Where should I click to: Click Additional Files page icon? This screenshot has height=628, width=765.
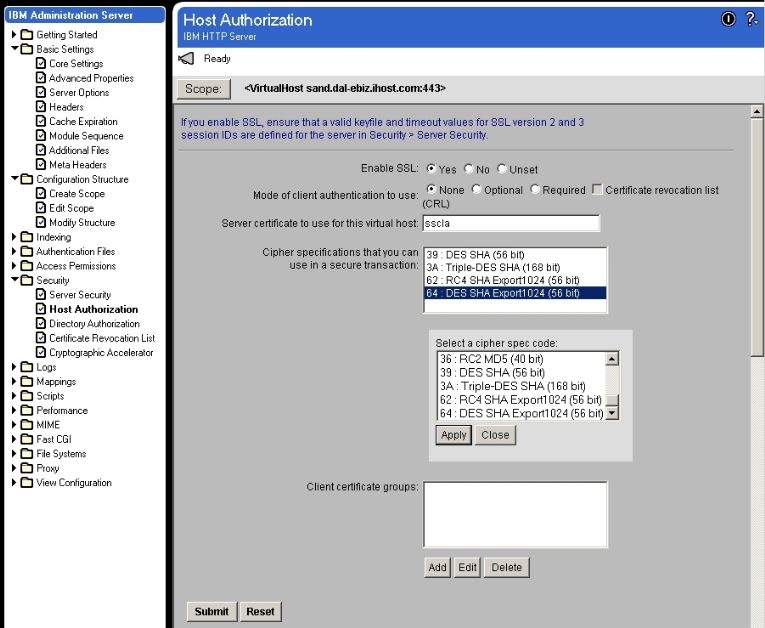coord(41,150)
